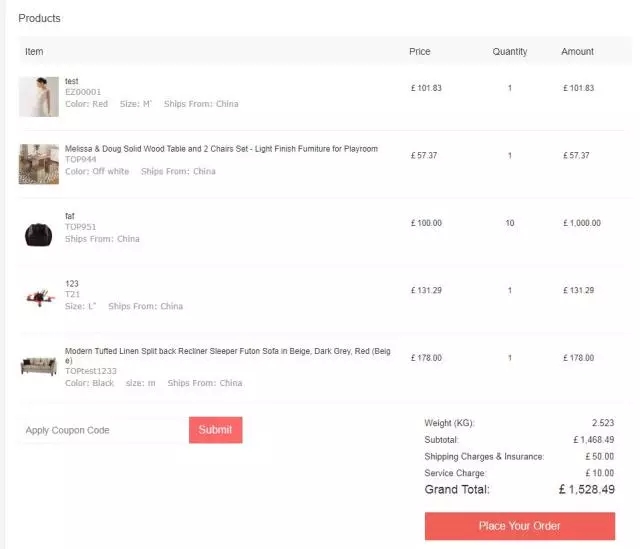The height and width of the screenshot is (549, 640).
Task: Select the '123' product title
Action: [x=72, y=284]
